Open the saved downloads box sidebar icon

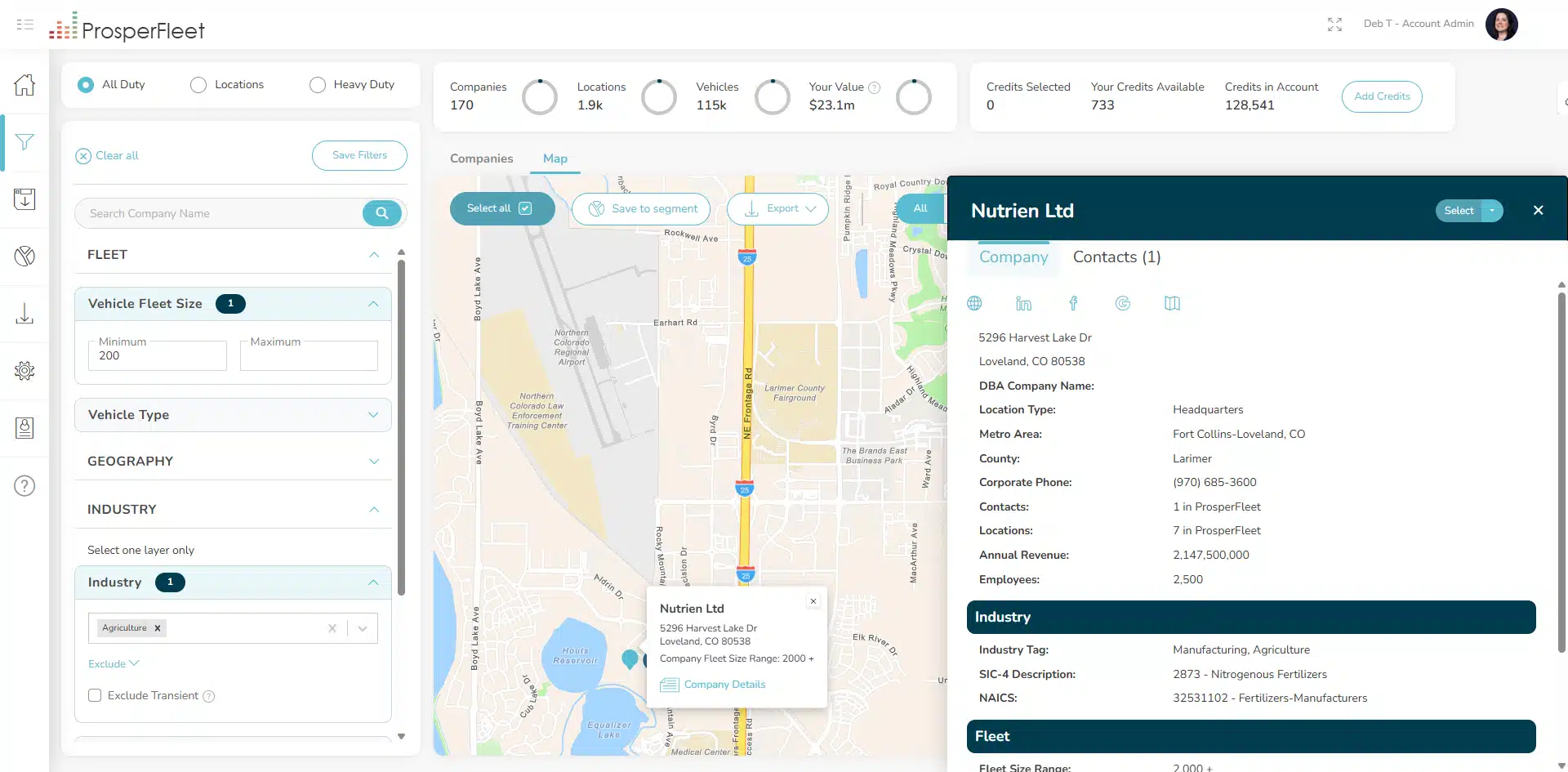tap(24, 199)
